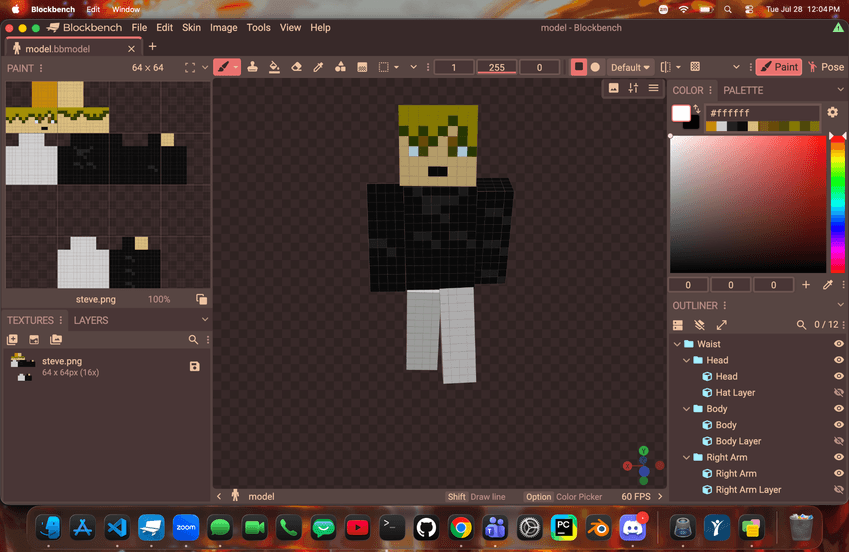Open the color panel gear settings
Screen dimensions: 849x552
click(x=833, y=112)
